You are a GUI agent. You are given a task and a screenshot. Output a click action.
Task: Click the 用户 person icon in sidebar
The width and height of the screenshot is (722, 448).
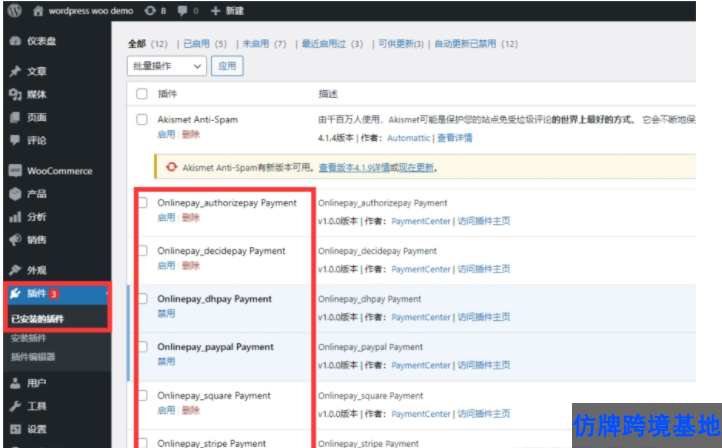[15, 383]
